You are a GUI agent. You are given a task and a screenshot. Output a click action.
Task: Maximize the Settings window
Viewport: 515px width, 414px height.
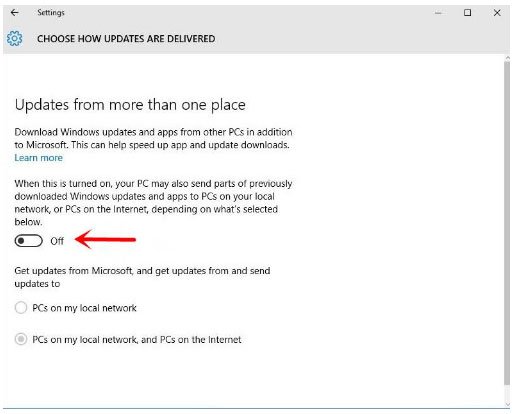click(467, 13)
